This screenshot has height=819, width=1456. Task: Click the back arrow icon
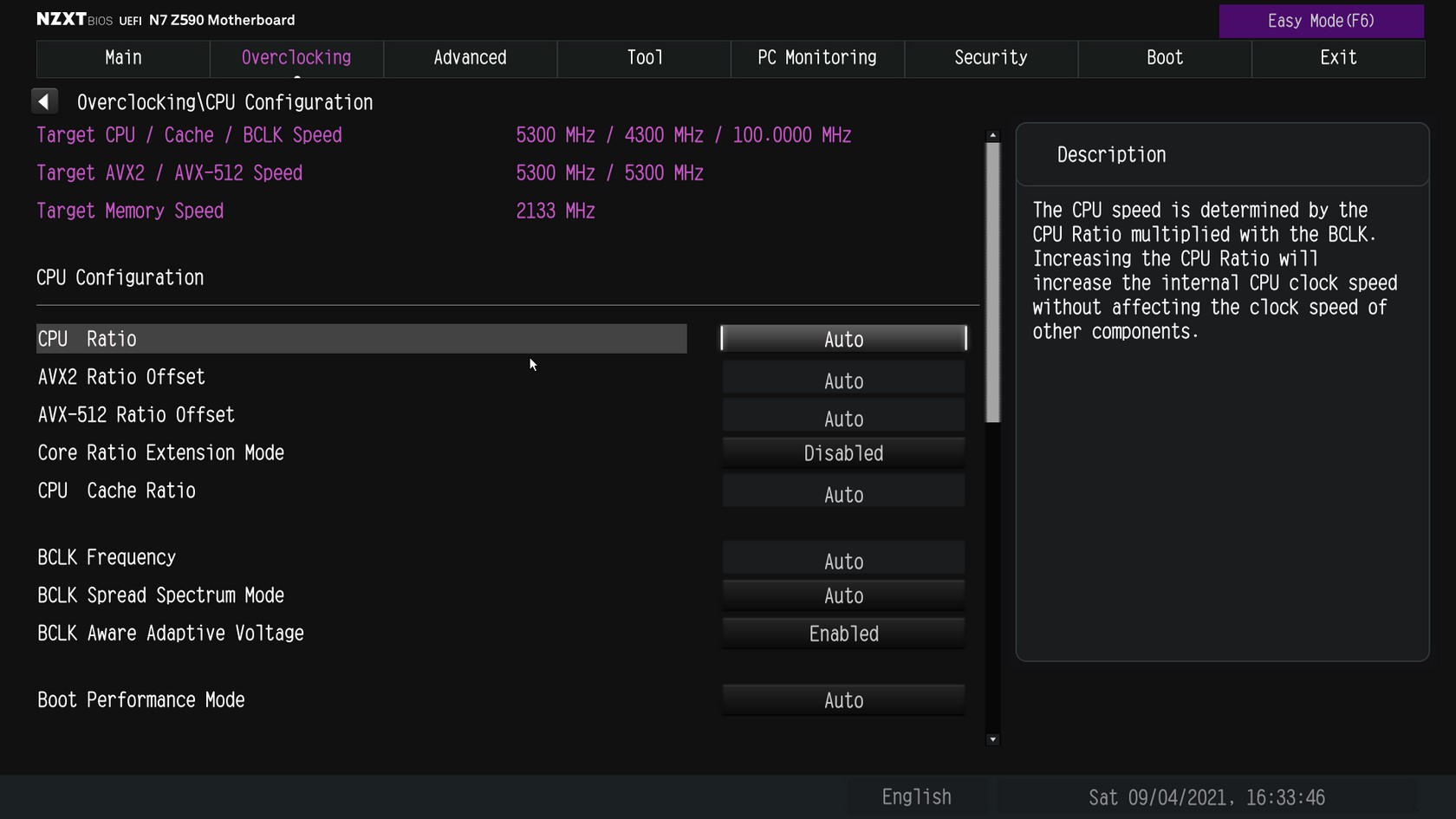click(x=44, y=101)
